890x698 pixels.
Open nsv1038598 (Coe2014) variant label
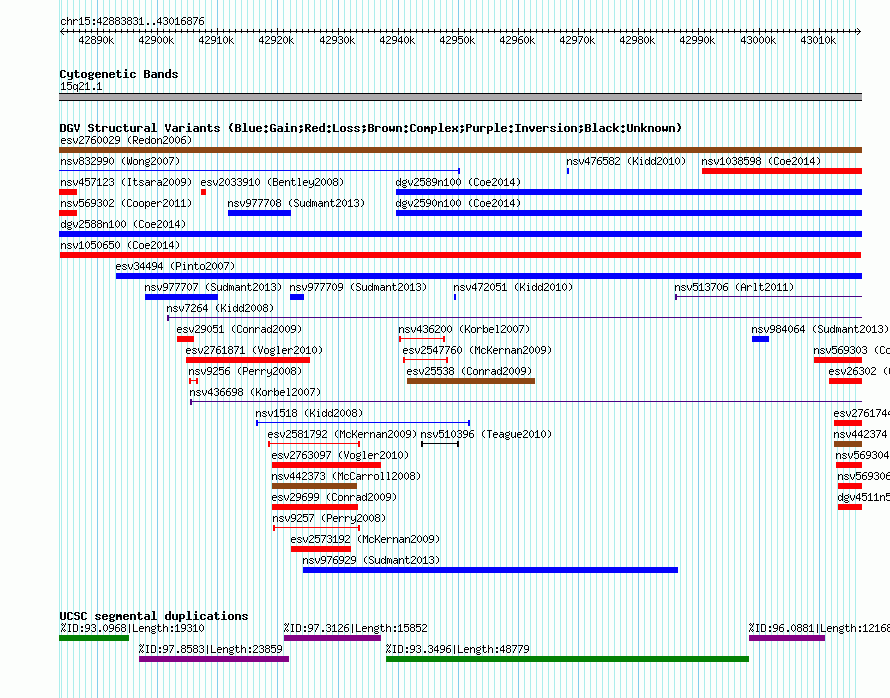click(x=761, y=161)
